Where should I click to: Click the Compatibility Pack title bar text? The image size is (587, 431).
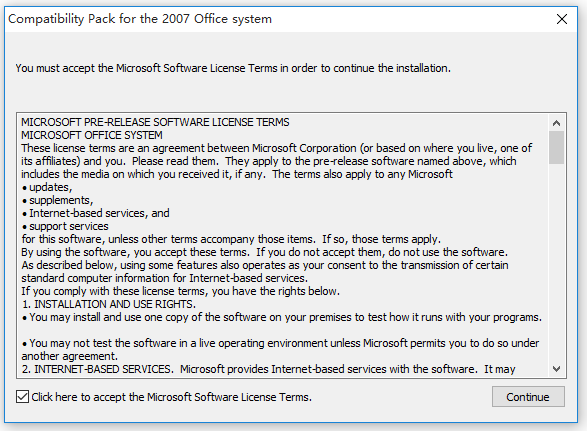(x=140, y=19)
